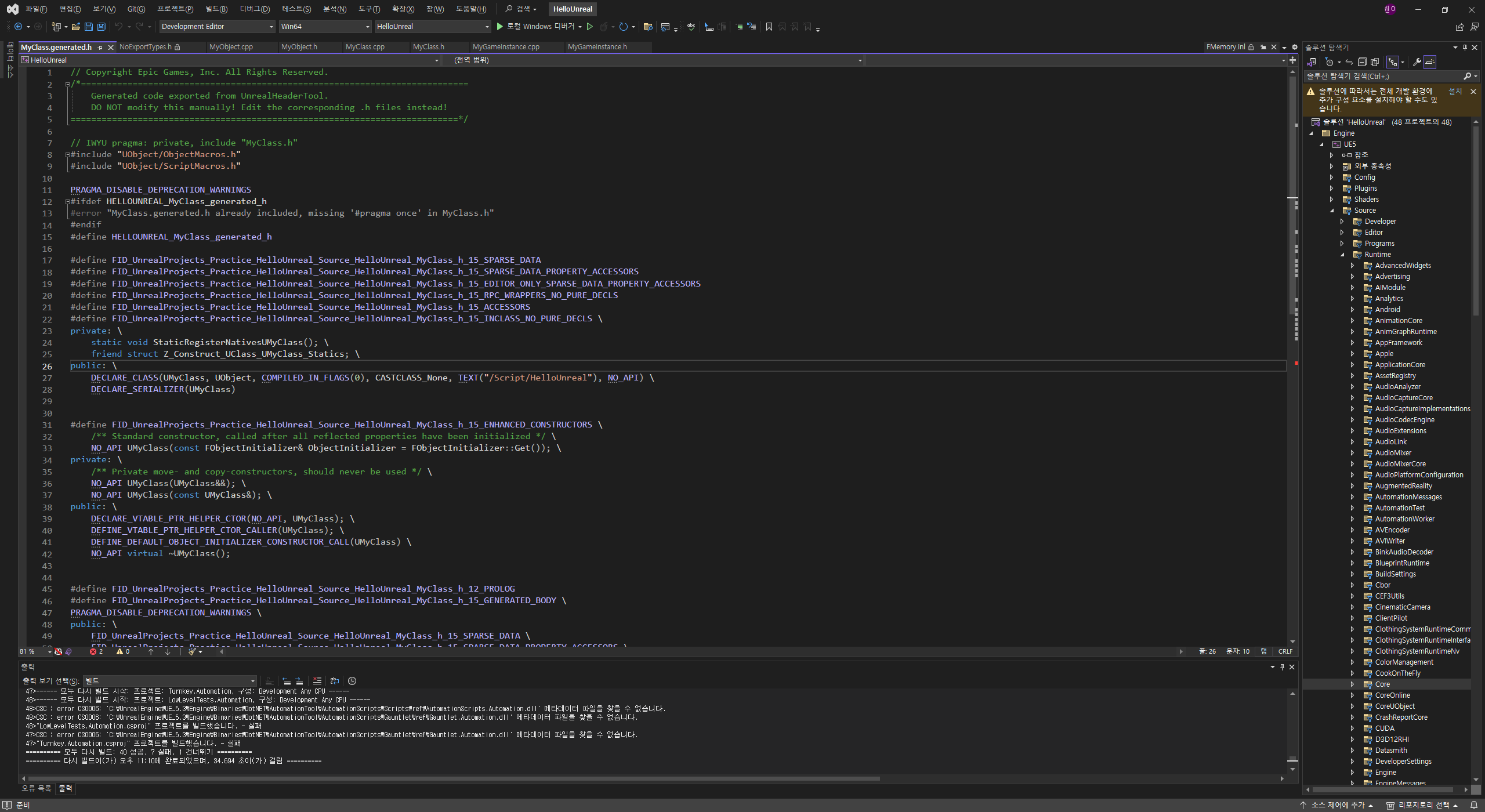Screen dimensions: 1485x812
Task: Toggle preview selected items in Solution Explorer
Action: 1430,62
